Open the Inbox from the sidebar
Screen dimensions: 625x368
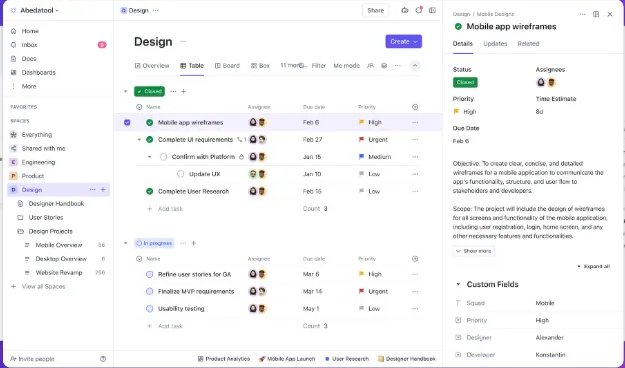click(29, 45)
